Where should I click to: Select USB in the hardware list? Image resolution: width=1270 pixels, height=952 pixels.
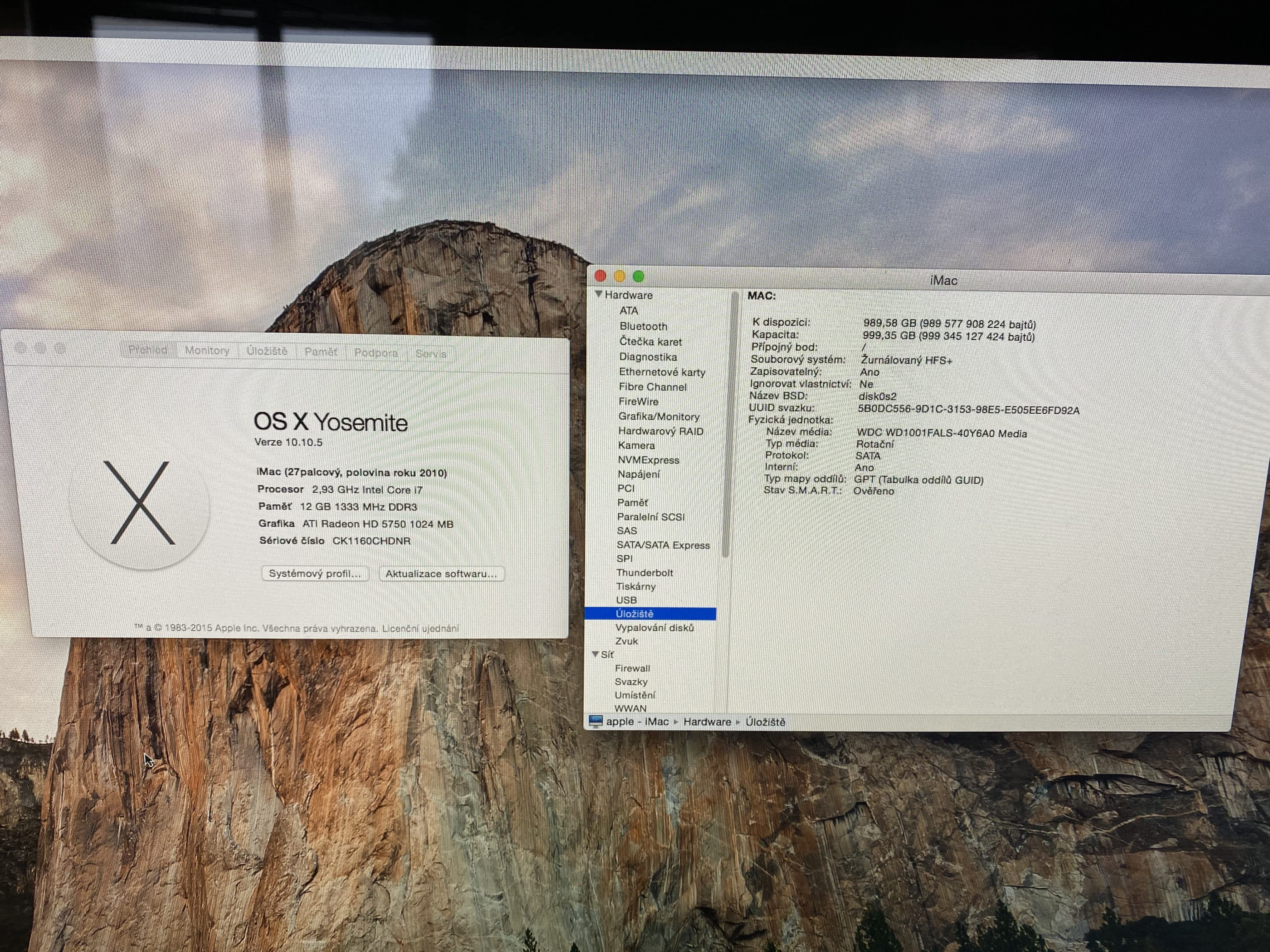coord(626,600)
